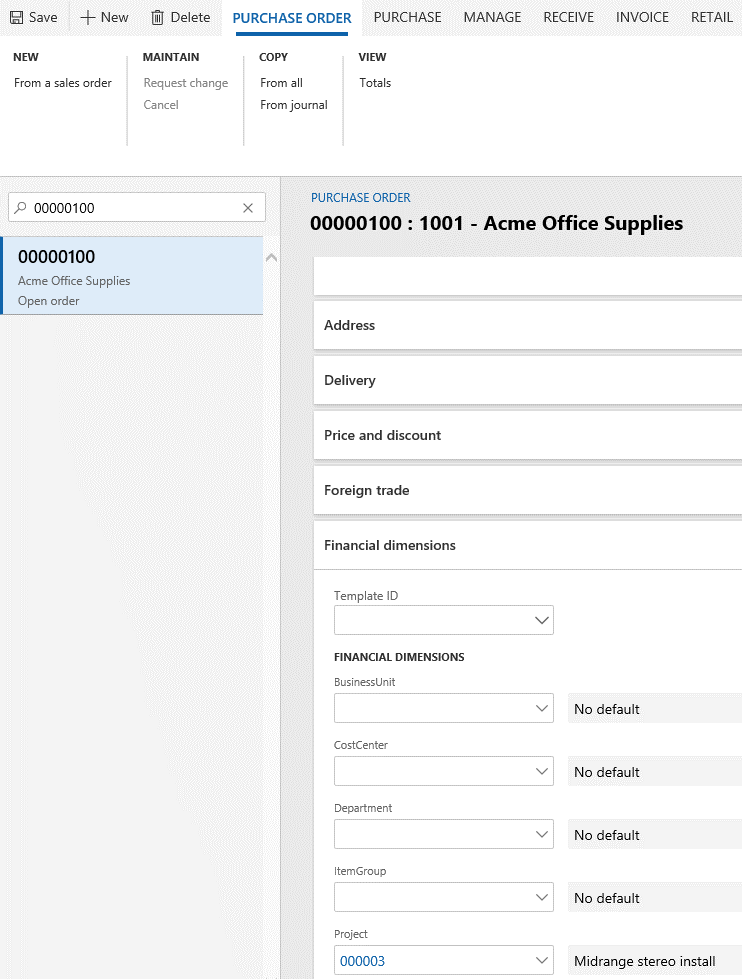Click the Cancel maintain action
Viewport: 742px width, 979px height.
160,105
